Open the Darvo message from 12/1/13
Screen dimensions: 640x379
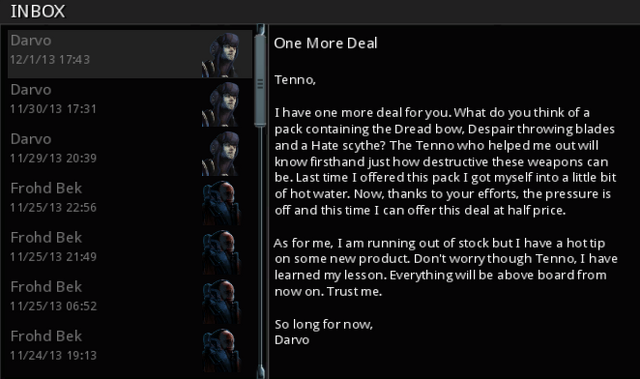pos(130,54)
